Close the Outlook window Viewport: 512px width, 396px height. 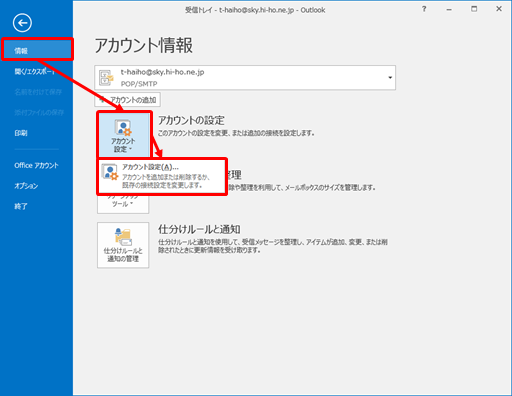(499, 9)
